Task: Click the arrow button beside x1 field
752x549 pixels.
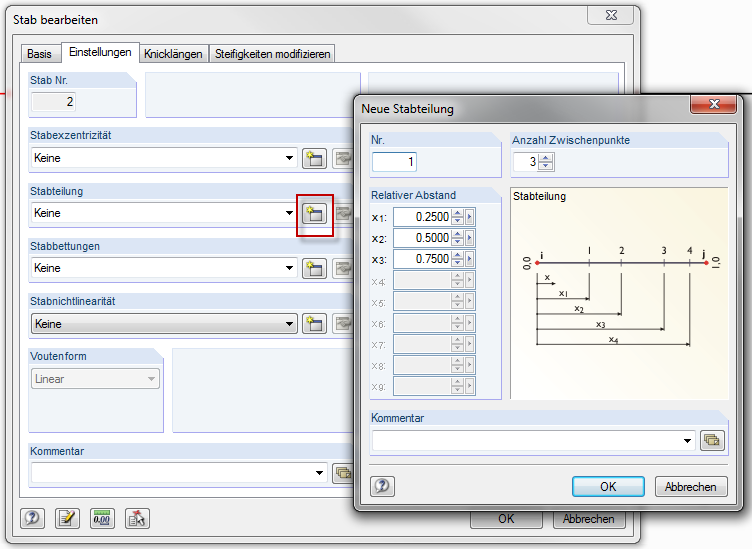Action: (x=470, y=217)
